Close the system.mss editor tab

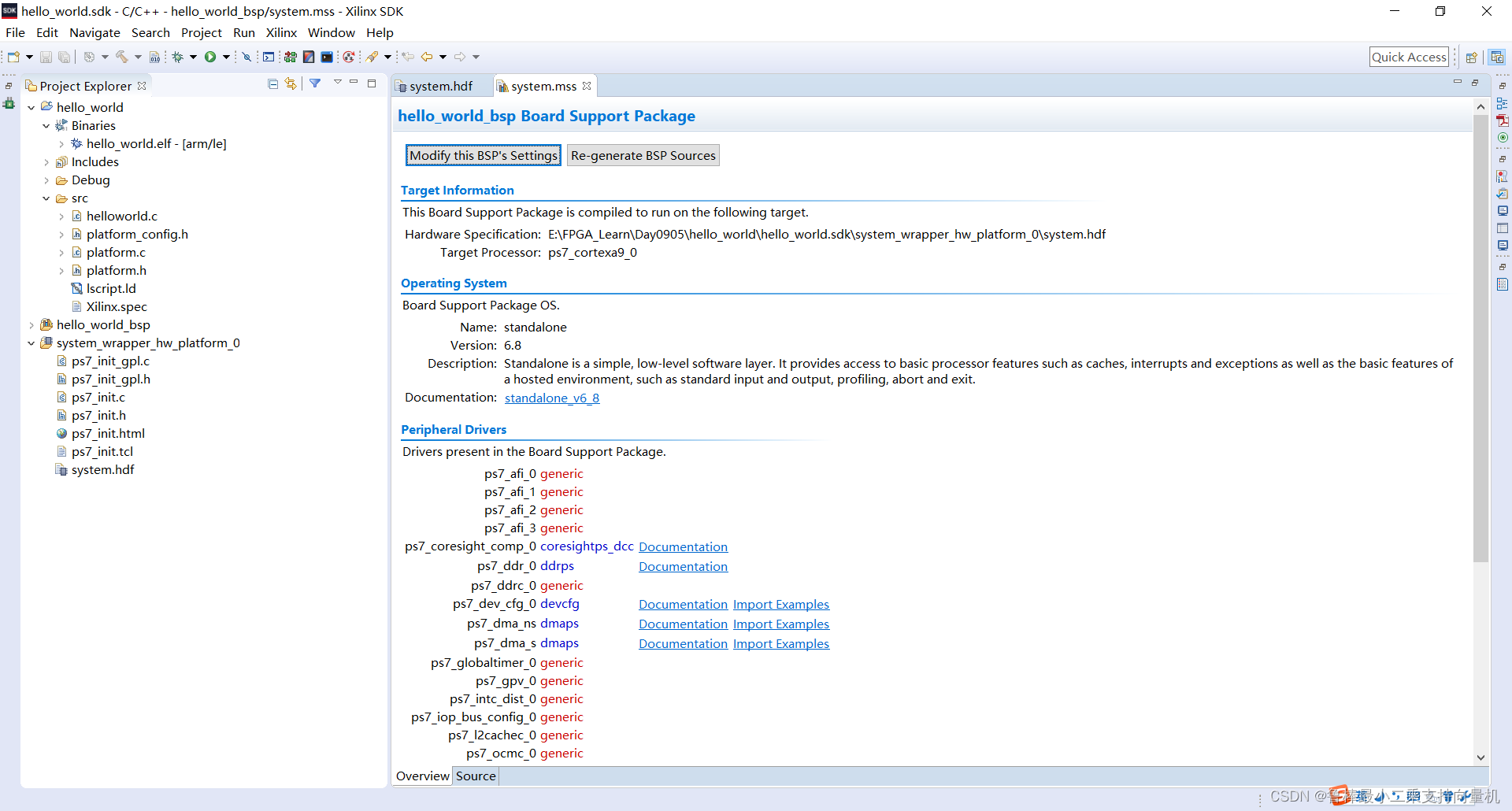(587, 86)
